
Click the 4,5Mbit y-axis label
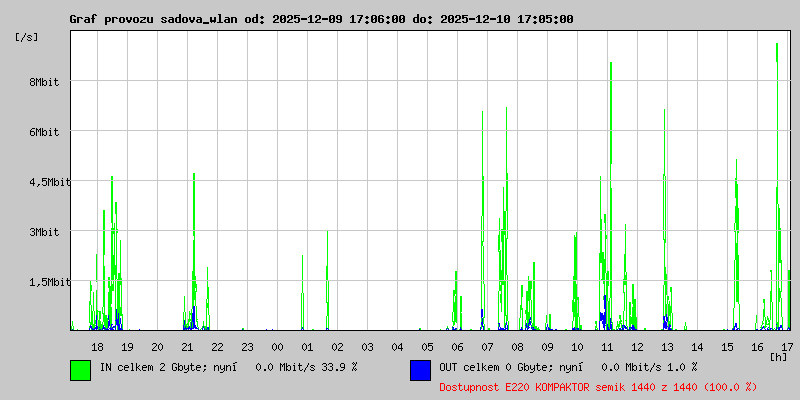(50, 182)
